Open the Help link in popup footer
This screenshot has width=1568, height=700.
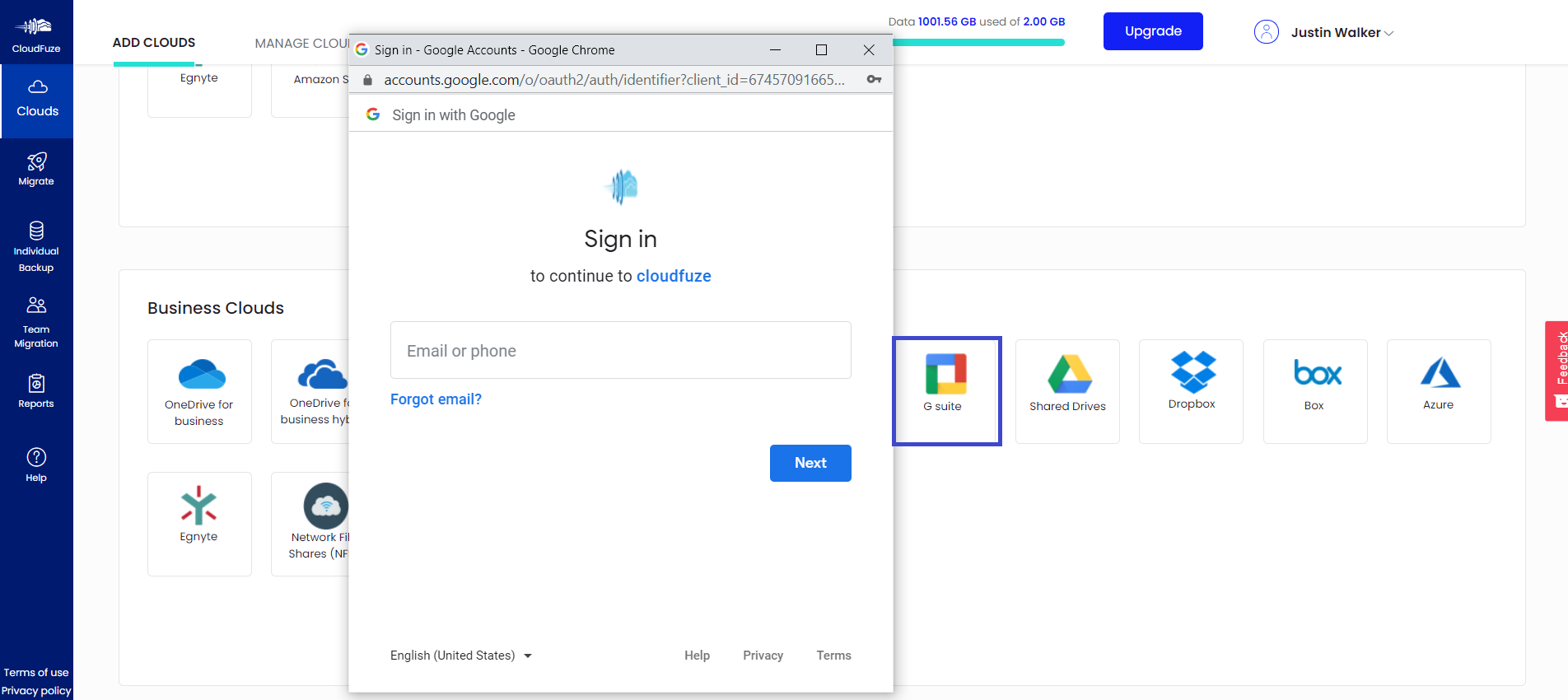pos(697,656)
